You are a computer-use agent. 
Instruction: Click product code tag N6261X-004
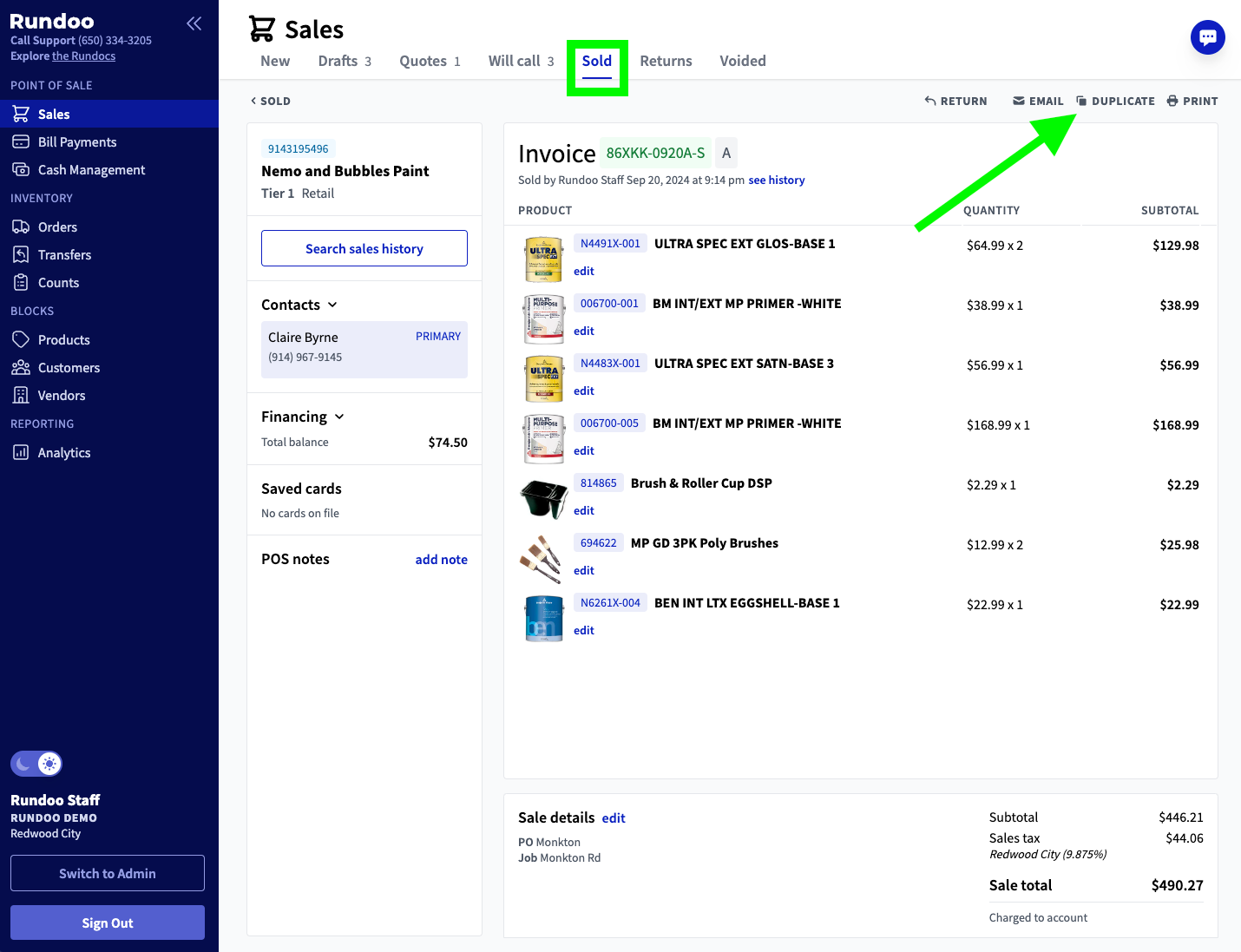click(610, 603)
